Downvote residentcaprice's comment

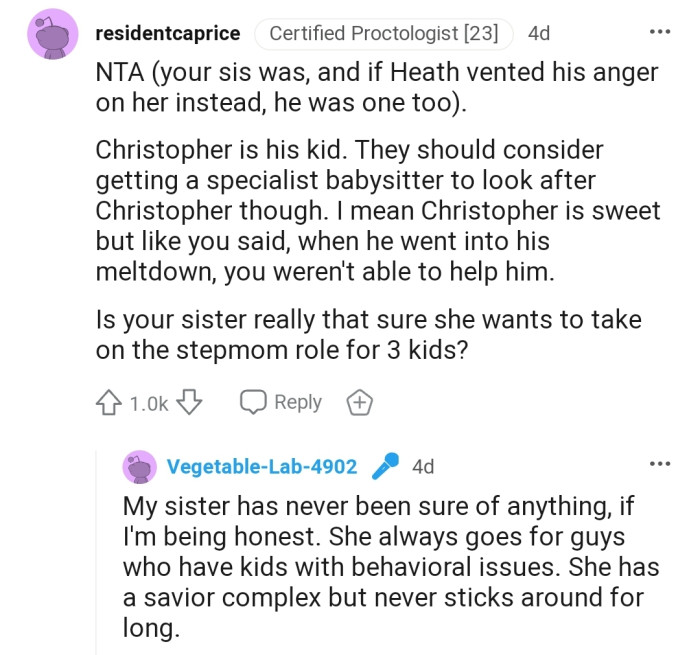(x=190, y=403)
